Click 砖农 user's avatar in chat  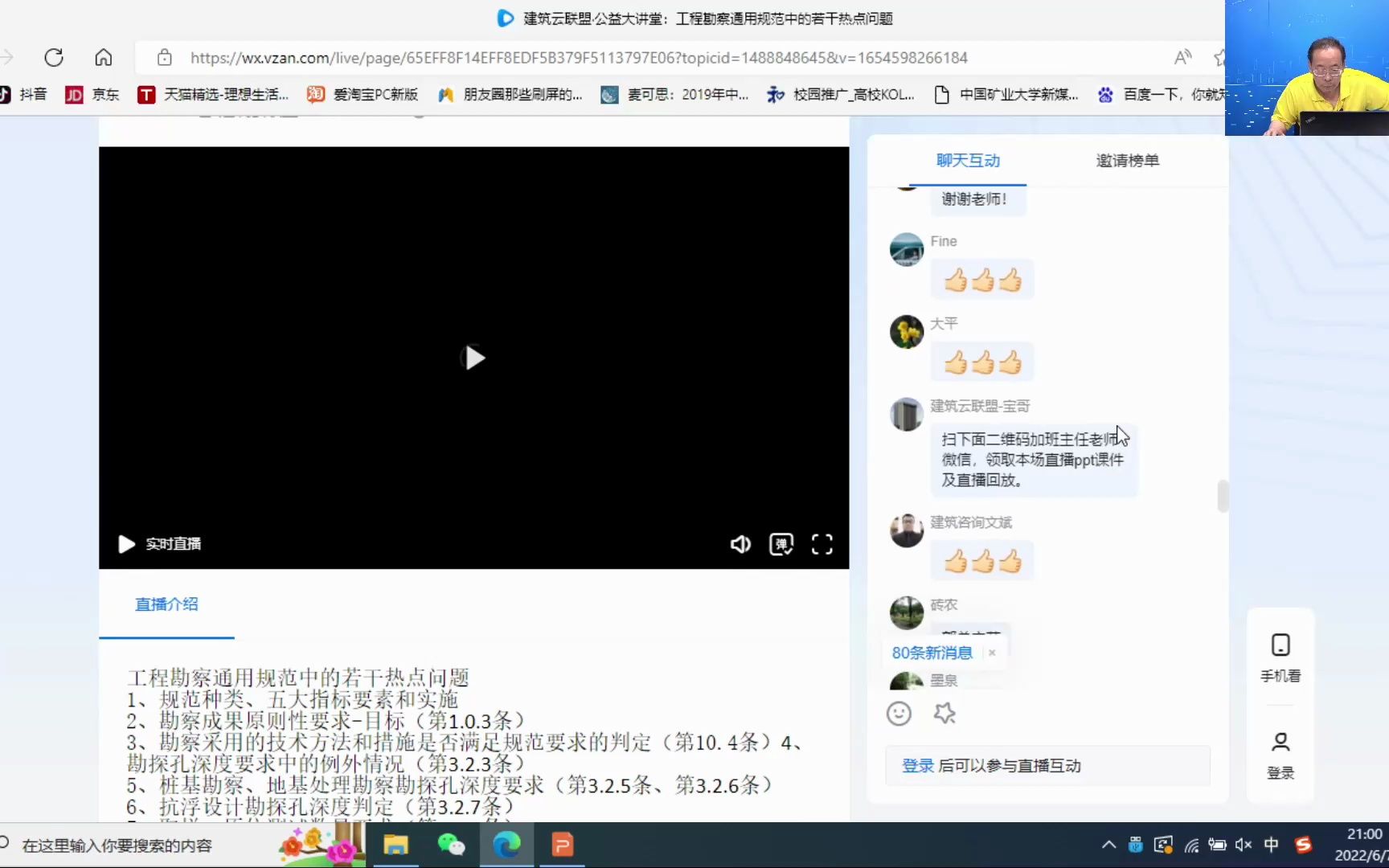point(907,612)
